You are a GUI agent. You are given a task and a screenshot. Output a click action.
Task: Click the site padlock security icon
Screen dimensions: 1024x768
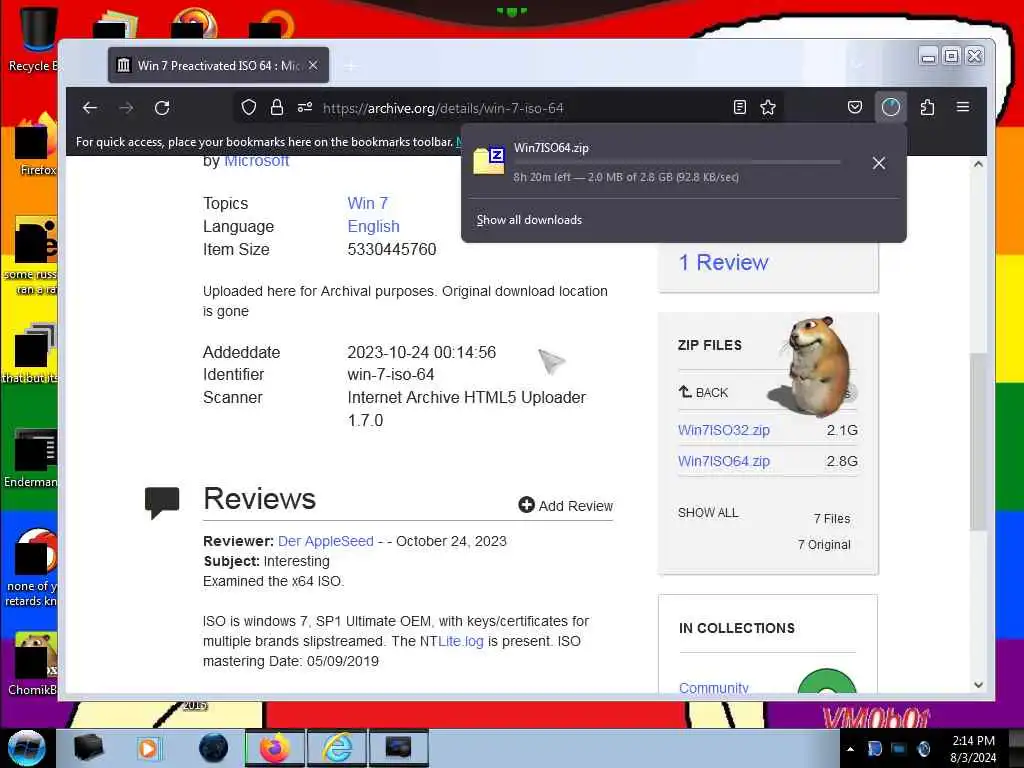tap(277, 108)
